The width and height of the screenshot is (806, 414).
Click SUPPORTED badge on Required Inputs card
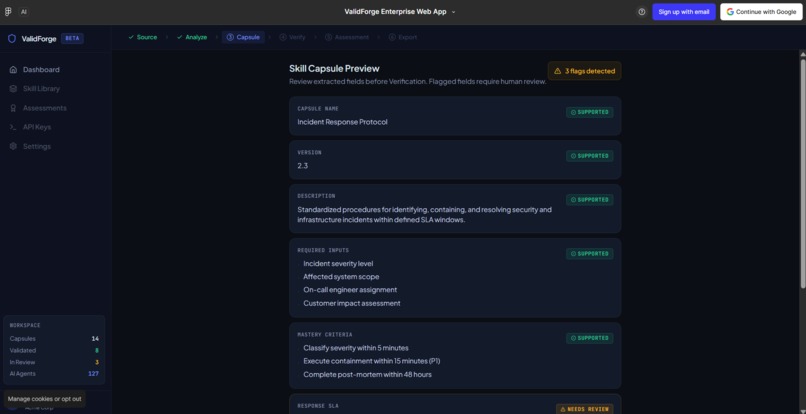[590, 254]
